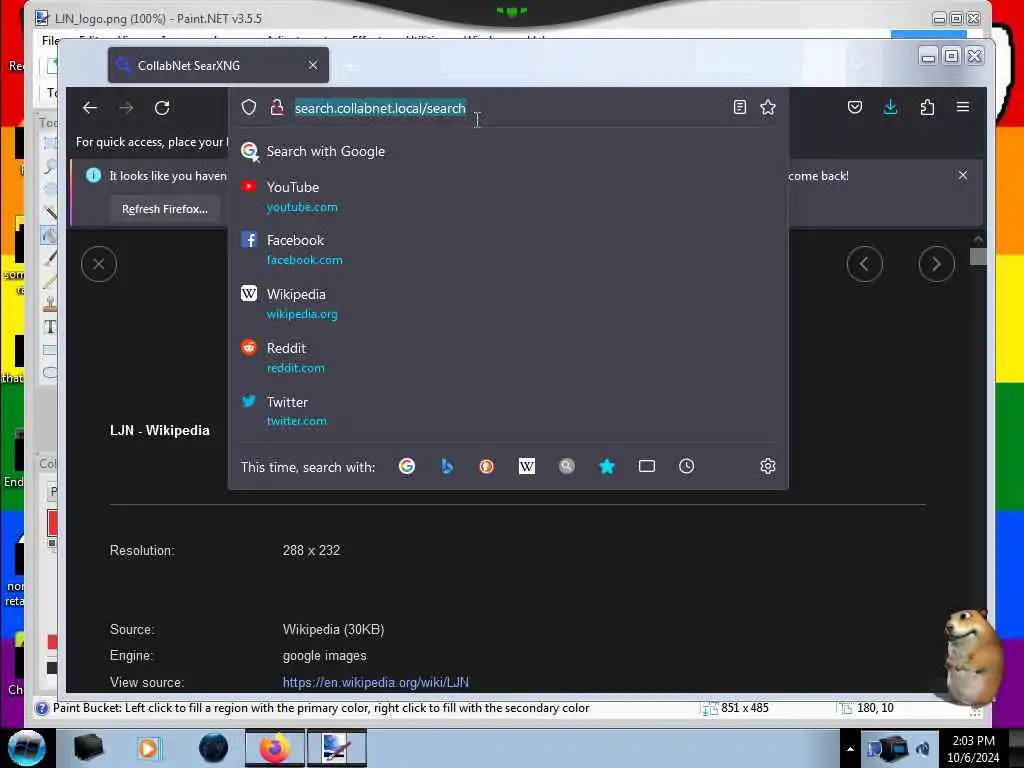Choose the Facebook suggestion
This screenshot has height=768, width=1024.
508,249
